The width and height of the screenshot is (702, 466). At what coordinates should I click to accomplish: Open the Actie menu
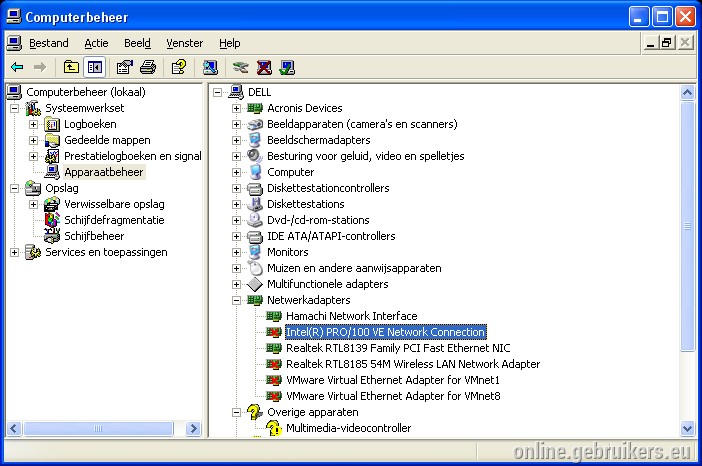tap(96, 43)
